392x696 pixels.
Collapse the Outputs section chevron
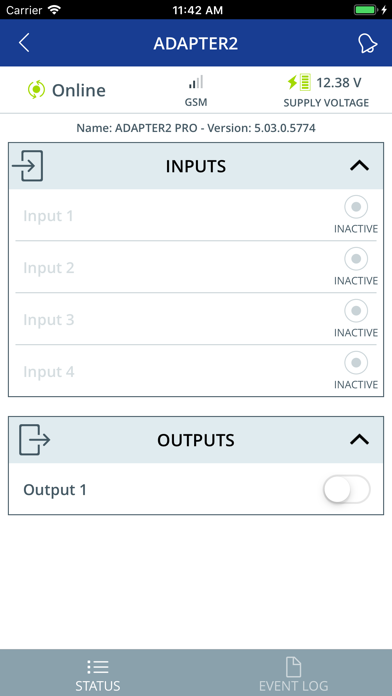360,439
